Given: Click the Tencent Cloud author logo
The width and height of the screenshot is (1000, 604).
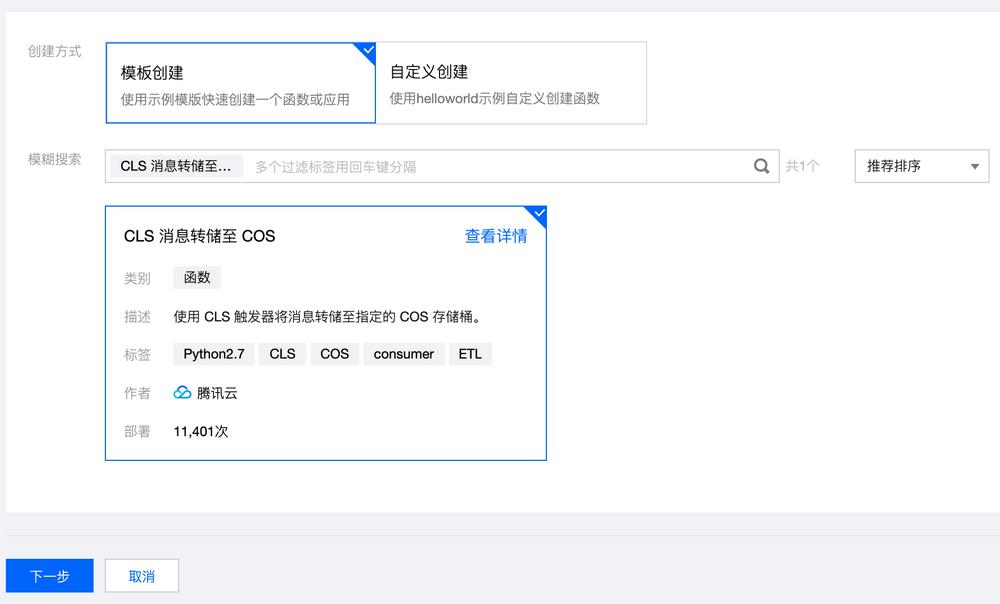Looking at the screenshot, I should point(182,393).
